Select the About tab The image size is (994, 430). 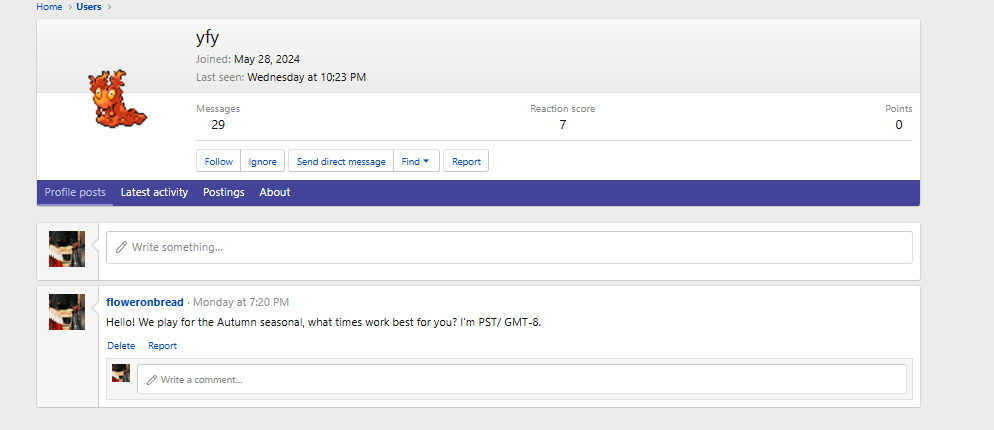click(x=275, y=192)
